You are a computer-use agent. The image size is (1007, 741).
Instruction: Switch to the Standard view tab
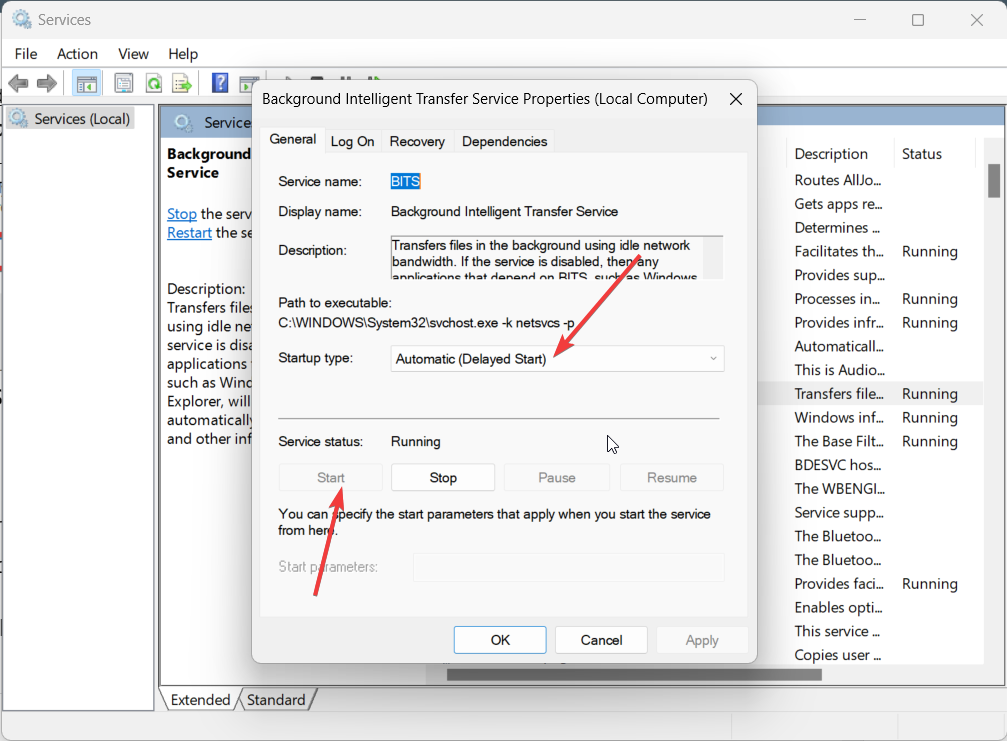click(276, 700)
